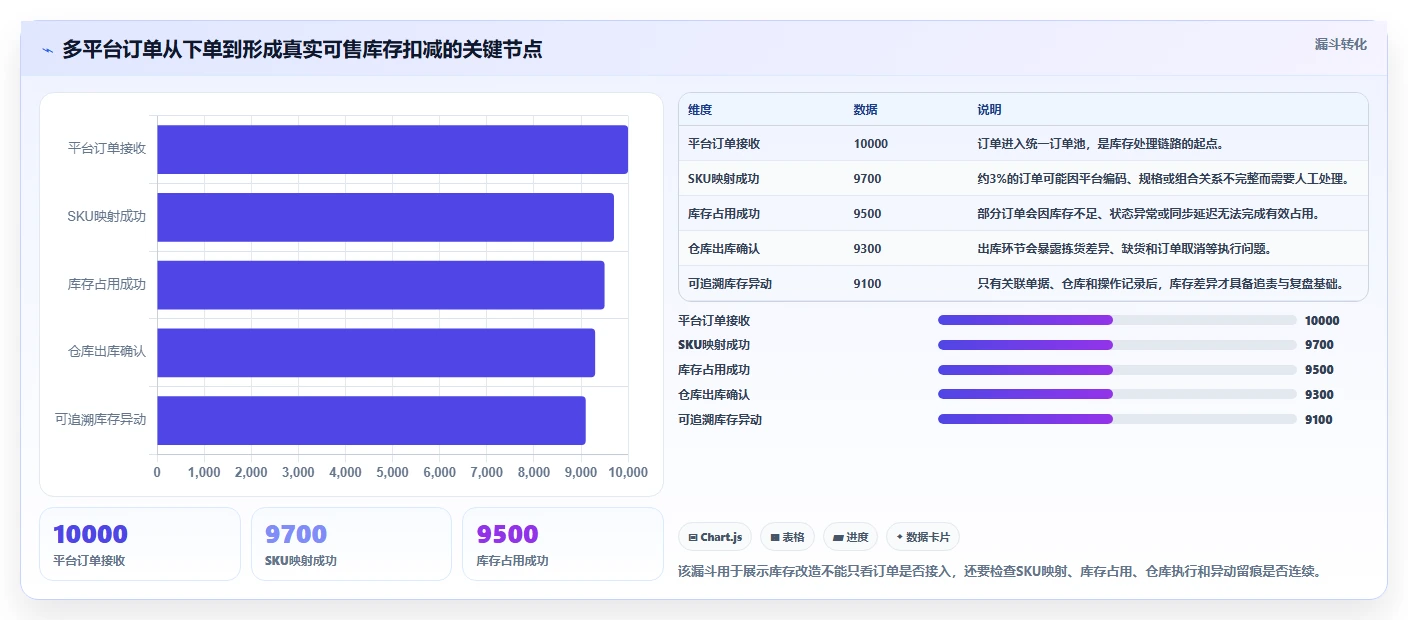Click the SKU映射成功 label on chart y-axis
The width and height of the screenshot is (1408, 620).
click(107, 217)
